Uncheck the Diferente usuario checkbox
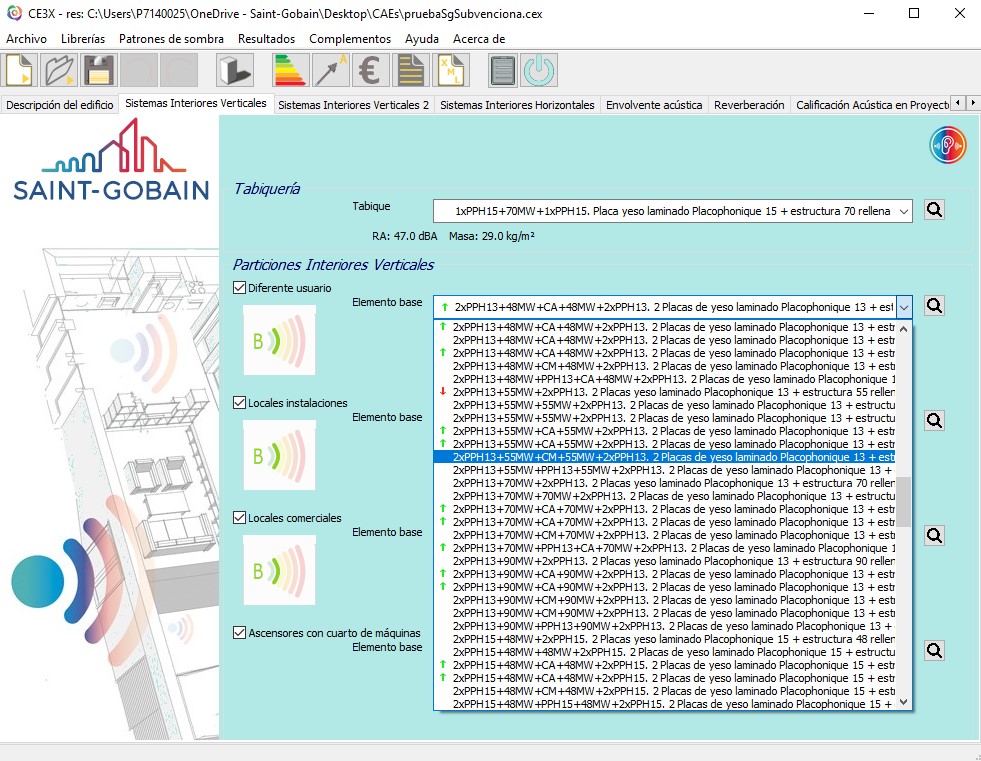The width and height of the screenshot is (981, 761). 239,288
